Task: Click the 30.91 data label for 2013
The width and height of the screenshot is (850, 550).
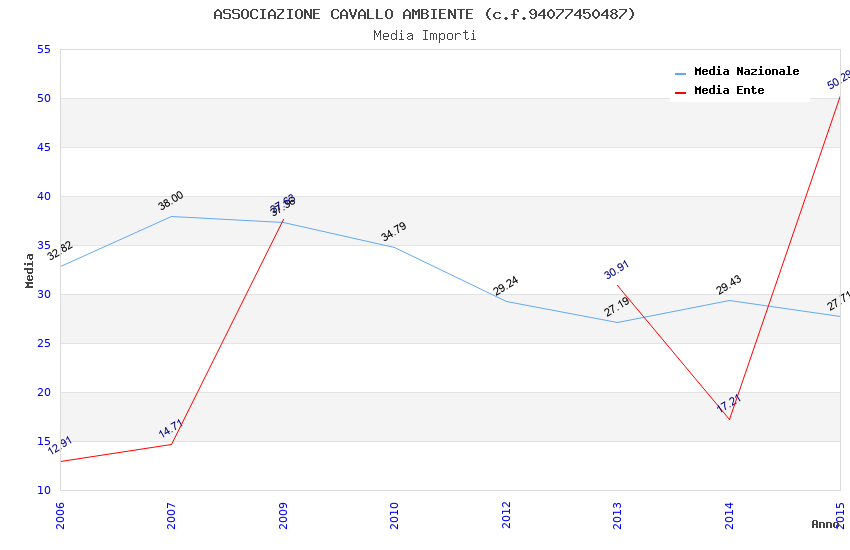Action: click(617, 269)
